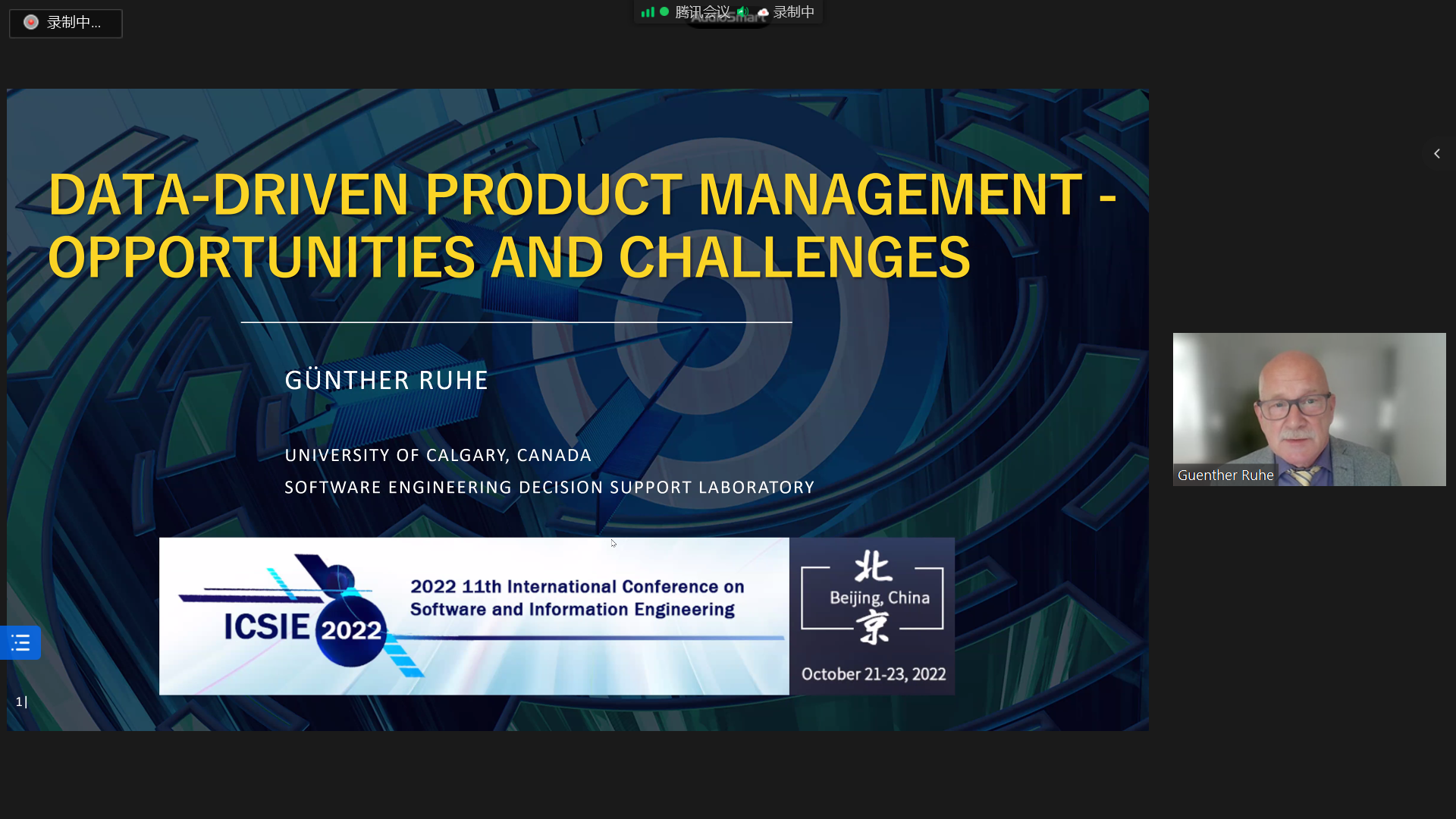Click the October 21-23, 2022 date text
The image size is (1456, 819).
[873, 674]
